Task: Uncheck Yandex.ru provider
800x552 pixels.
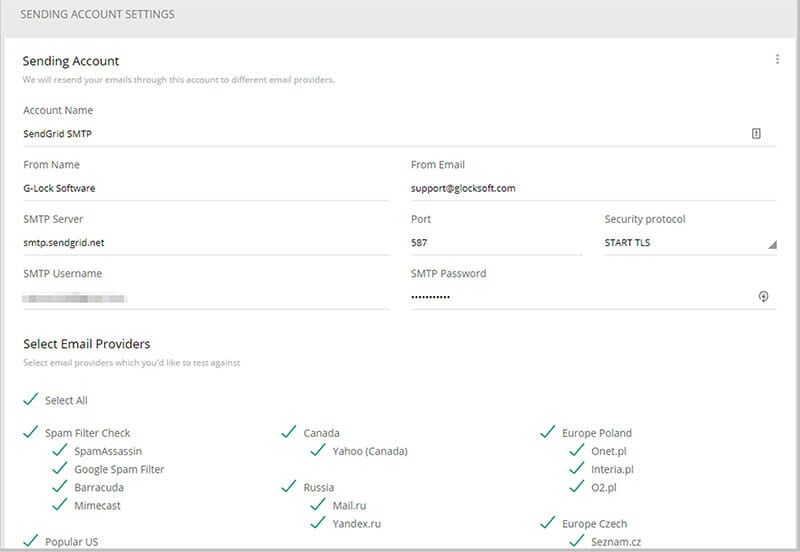Action: (318, 522)
